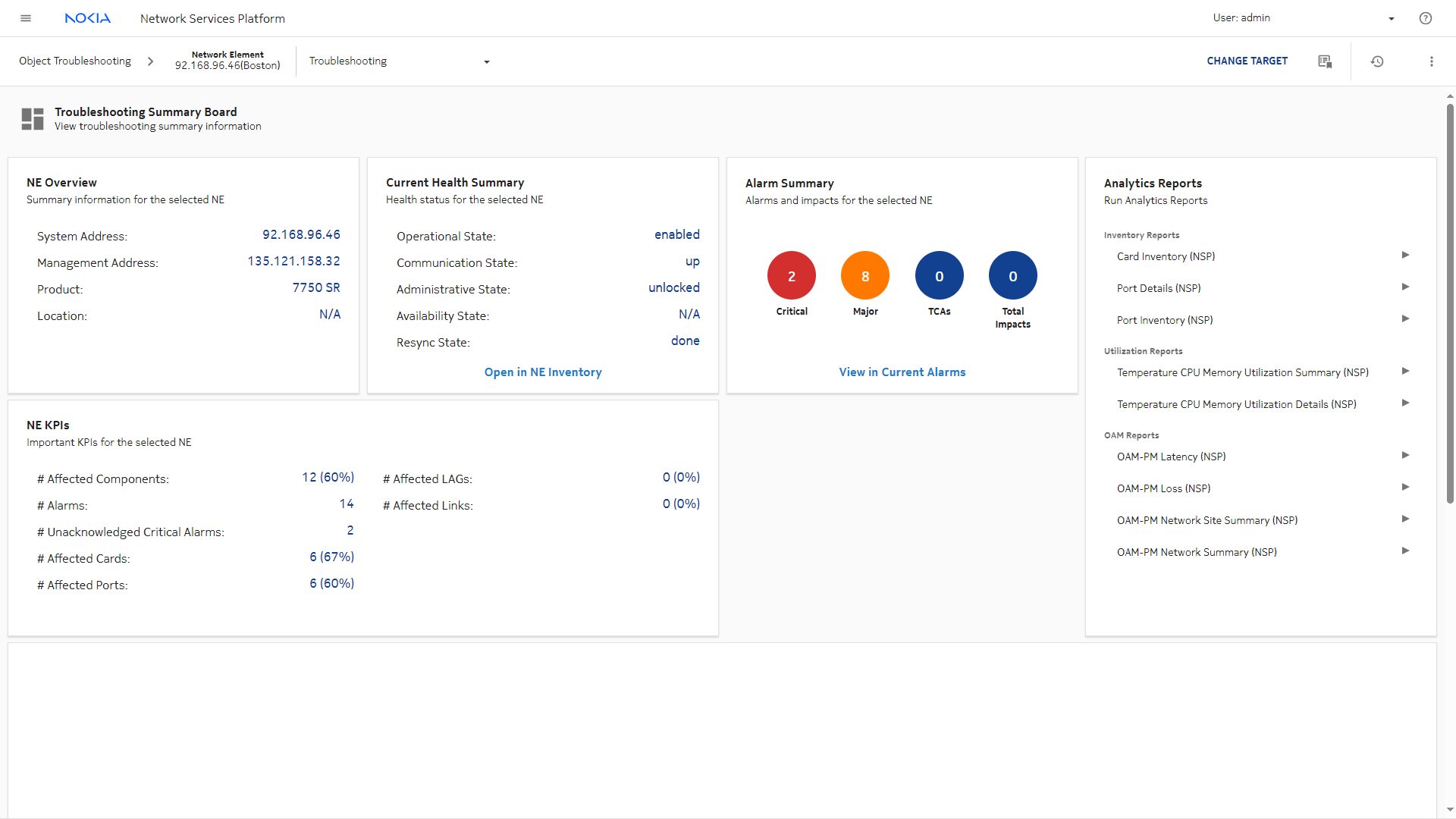
Task: Expand the Troubleshooting view dropdown
Action: coord(487,62)
